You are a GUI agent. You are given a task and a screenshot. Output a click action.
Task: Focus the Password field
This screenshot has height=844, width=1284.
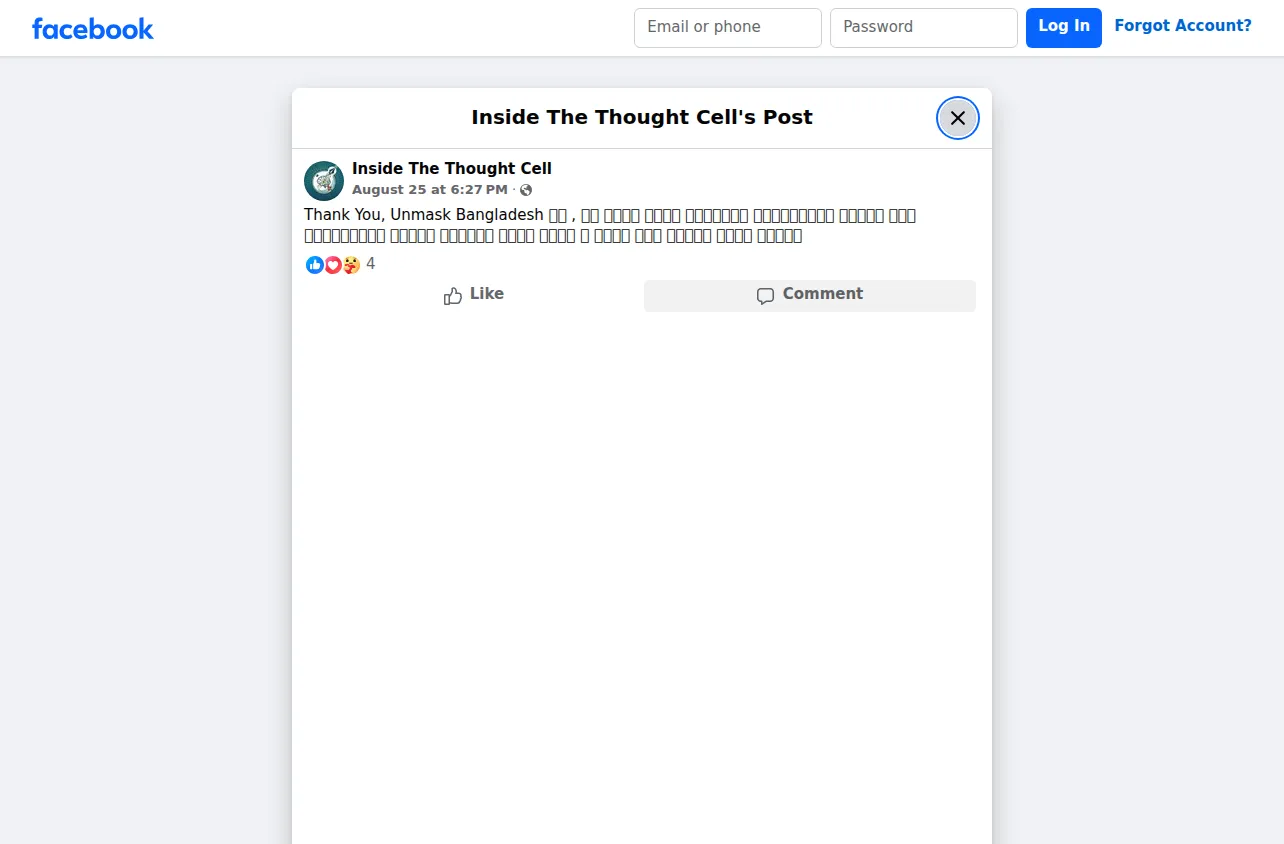click(924, 28)
